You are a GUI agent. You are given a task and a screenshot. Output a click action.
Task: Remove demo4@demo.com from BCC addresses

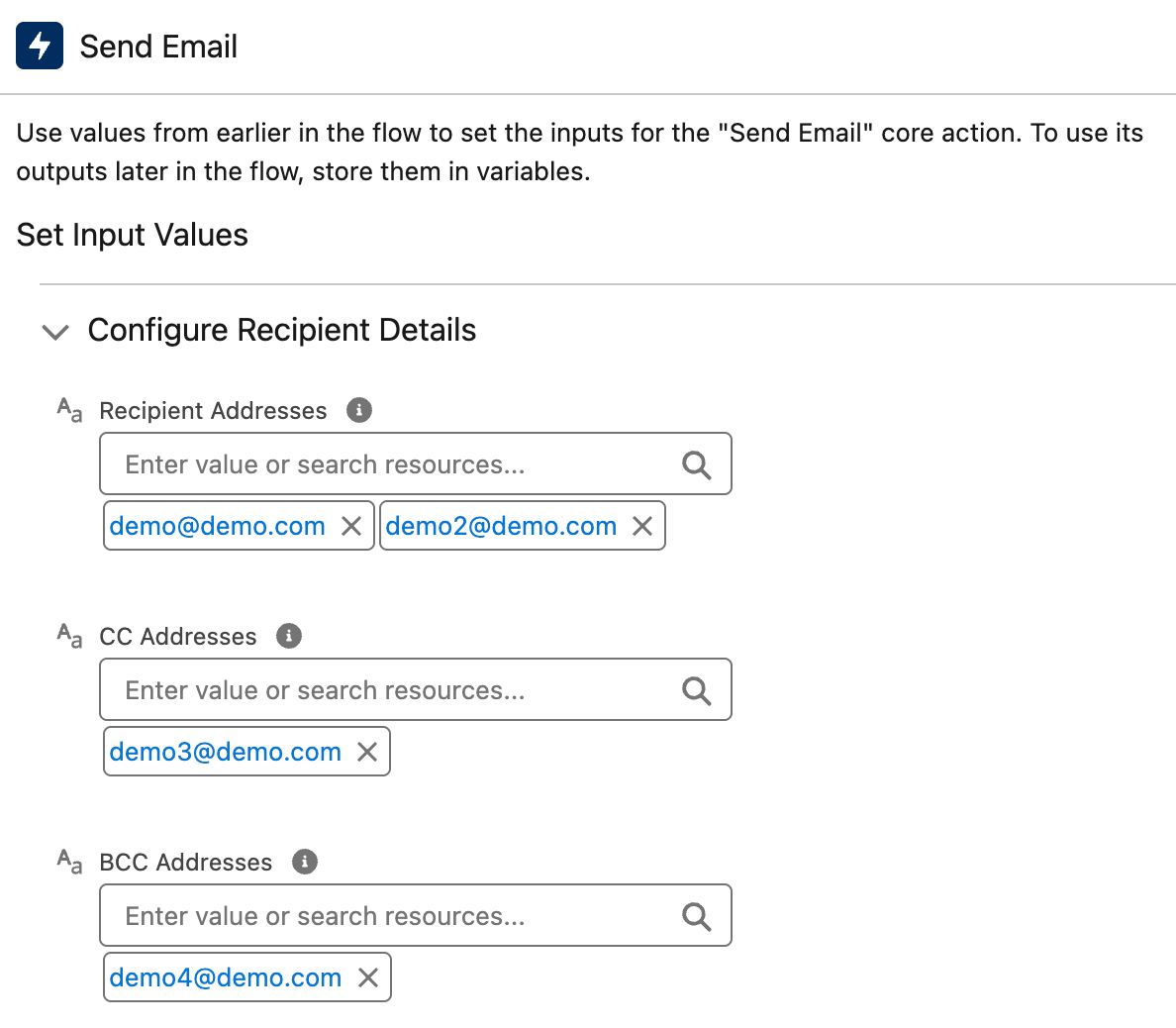(x=368, y=977)
